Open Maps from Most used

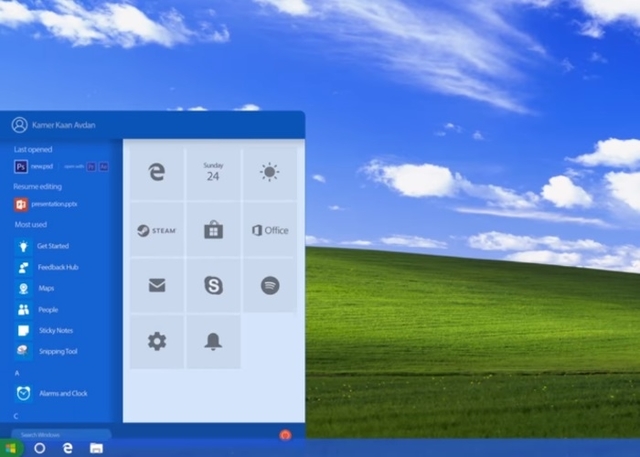pos(46,288)
